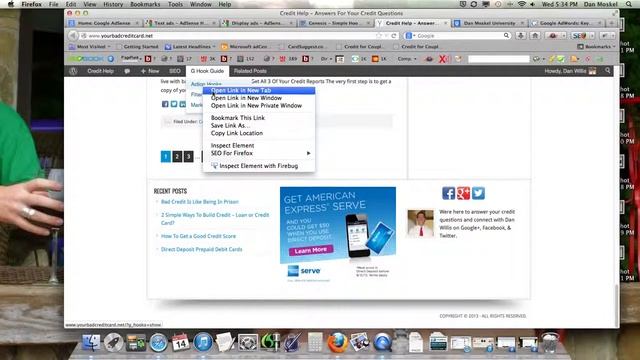Select Save Link As...
This screenshot has width=640, height=360.
(259, 125)
